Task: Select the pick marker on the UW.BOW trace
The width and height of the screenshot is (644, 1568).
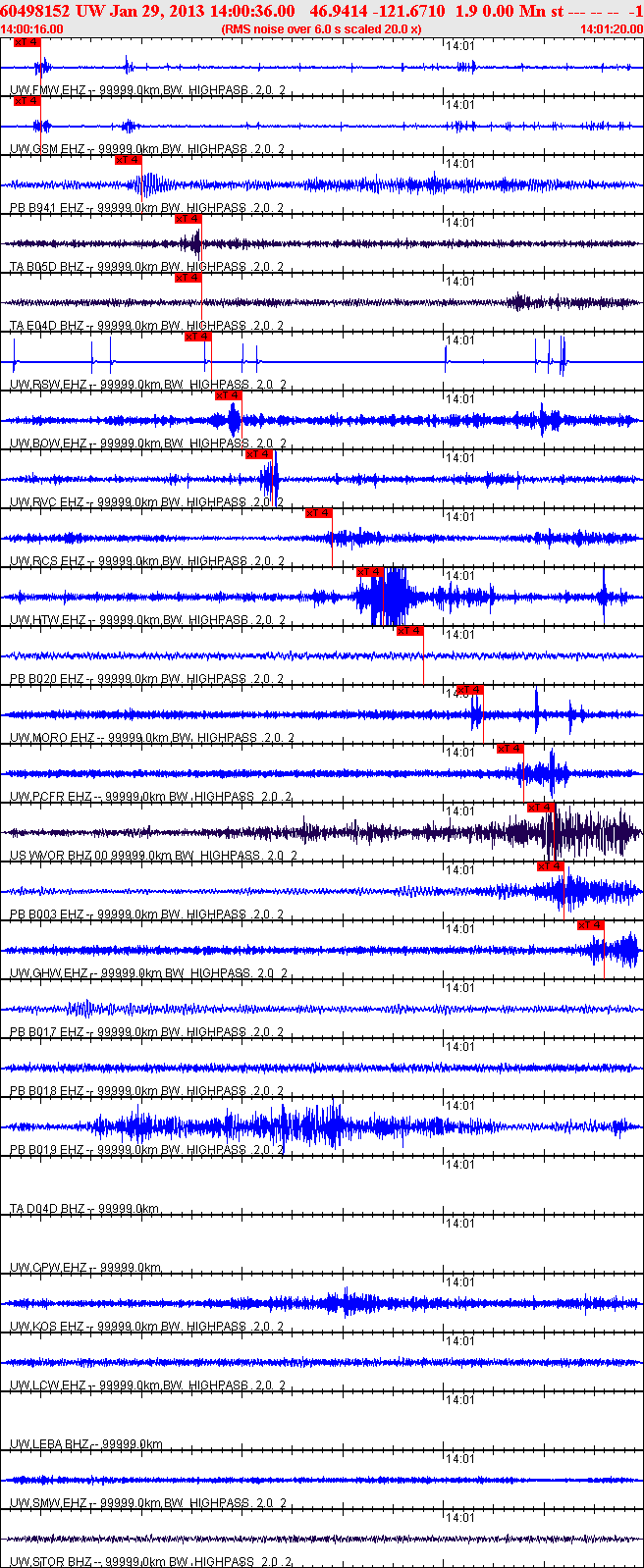Action: [x=229, y=395]
